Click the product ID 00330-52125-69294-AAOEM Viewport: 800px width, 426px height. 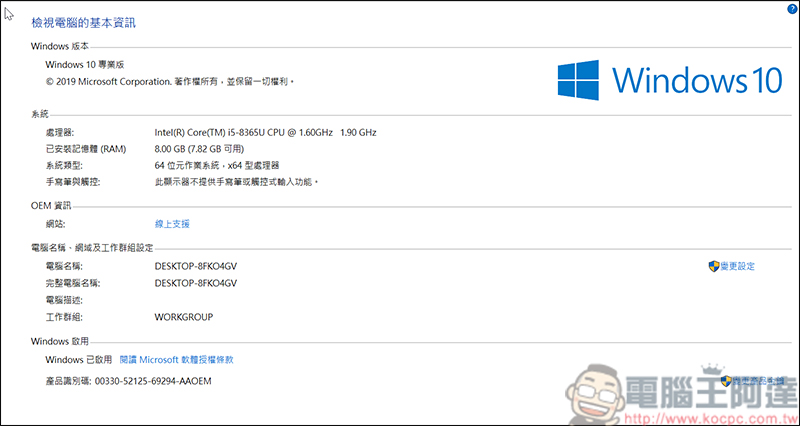153,381
